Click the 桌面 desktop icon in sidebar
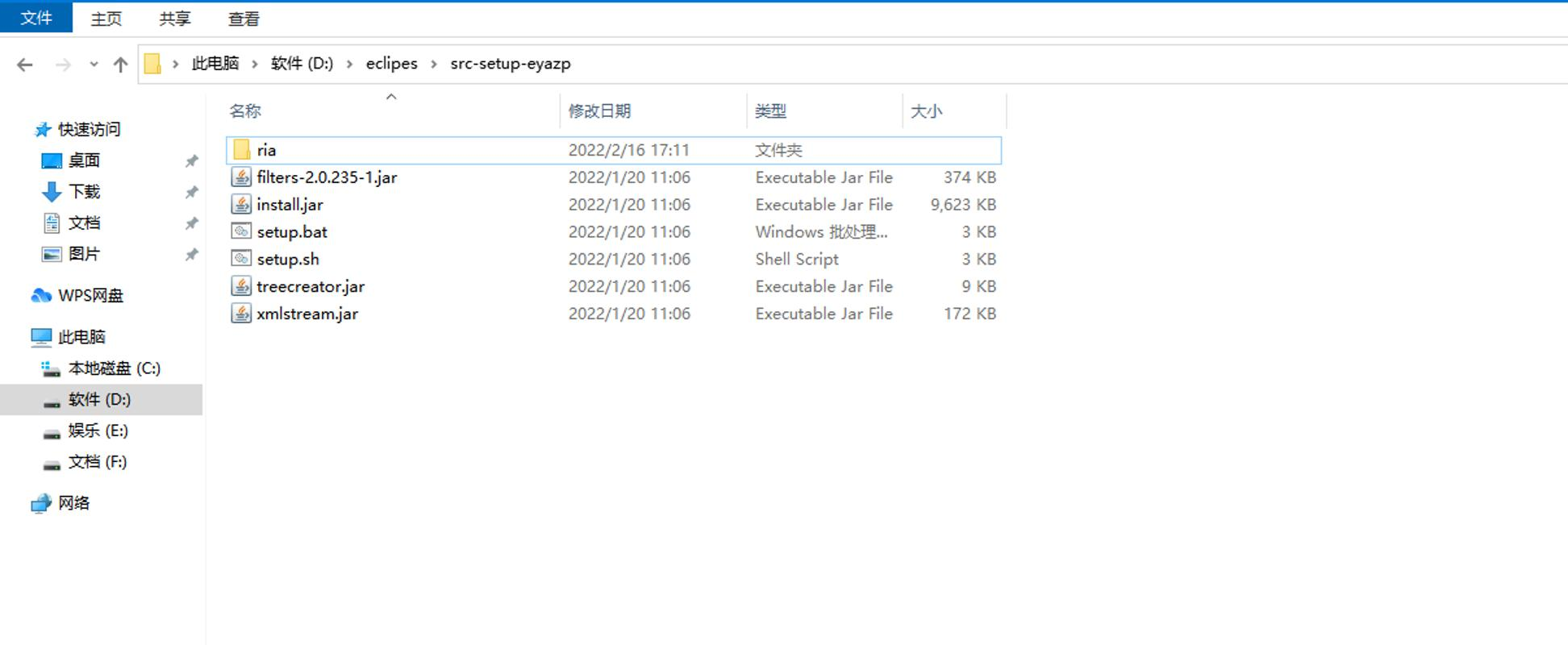This screenshot has height=645, width=1568. click(x=52, y=161)
